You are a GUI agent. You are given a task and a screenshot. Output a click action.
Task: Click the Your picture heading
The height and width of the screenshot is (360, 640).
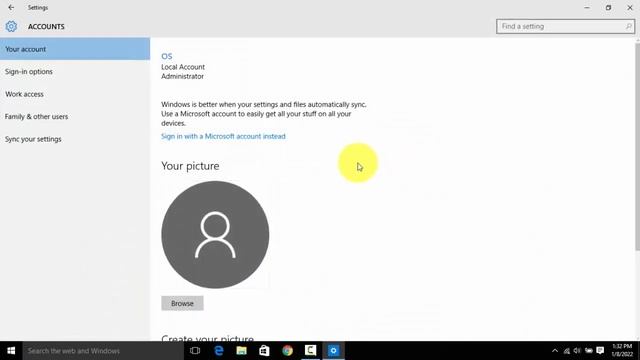tap(190, 166)
